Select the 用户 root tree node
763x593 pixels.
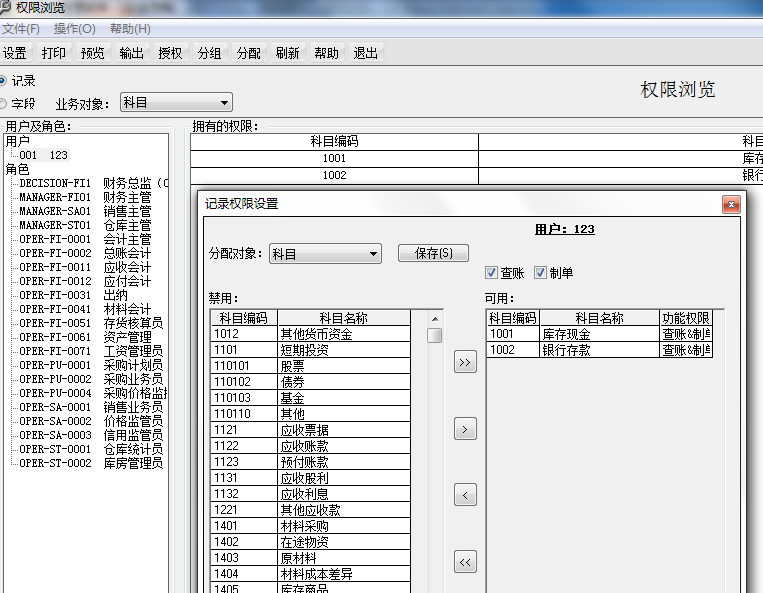[x=18, y=141]
